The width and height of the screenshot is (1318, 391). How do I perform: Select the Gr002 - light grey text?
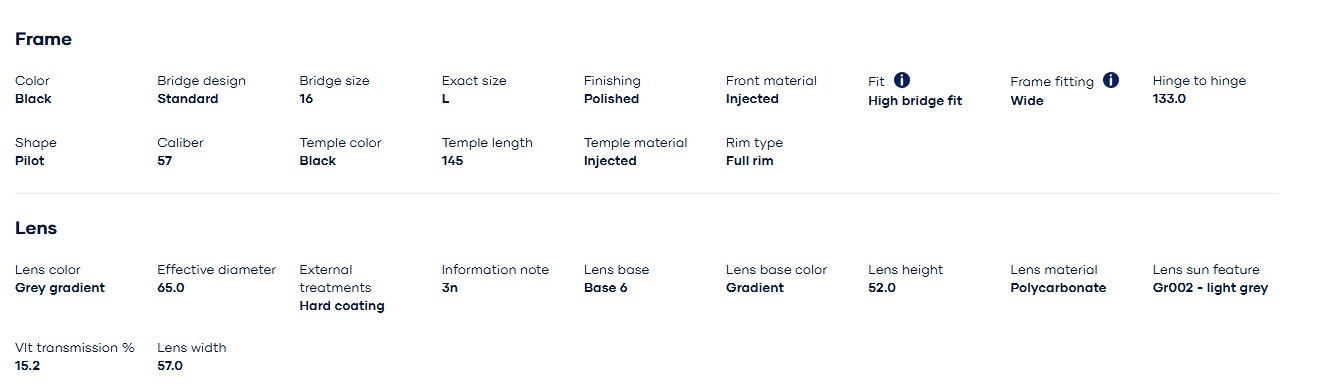coord(1210,287)
